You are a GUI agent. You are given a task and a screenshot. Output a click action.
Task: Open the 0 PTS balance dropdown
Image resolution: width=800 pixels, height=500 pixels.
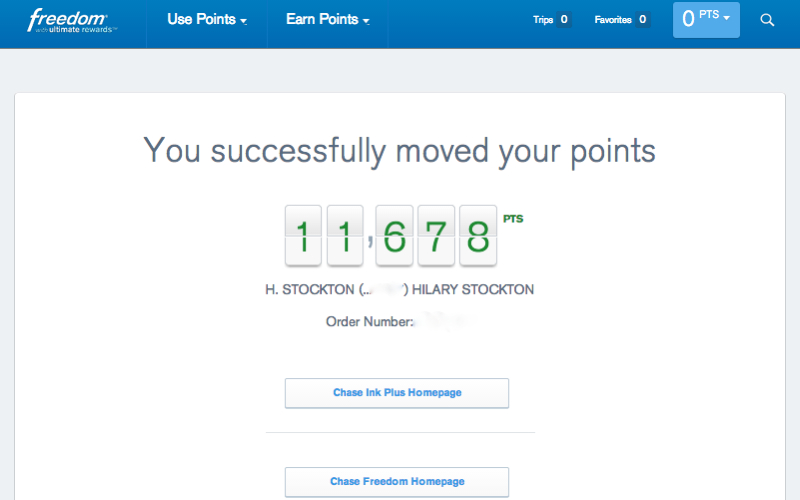click(706, 19)
